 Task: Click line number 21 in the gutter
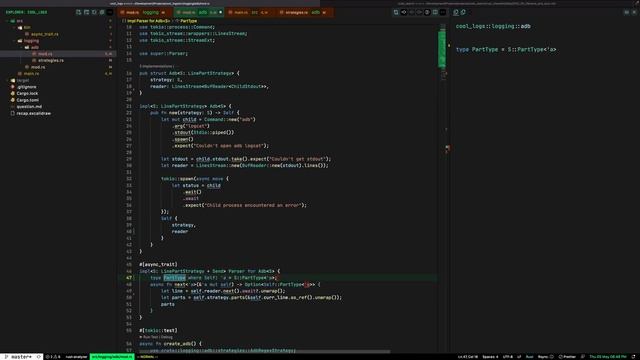[129, 106]
